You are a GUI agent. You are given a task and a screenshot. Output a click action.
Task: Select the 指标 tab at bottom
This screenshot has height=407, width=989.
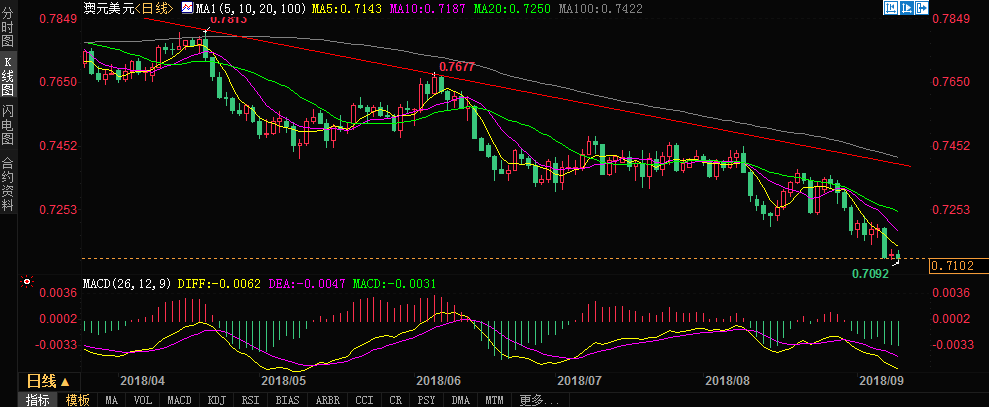[38, 400]
